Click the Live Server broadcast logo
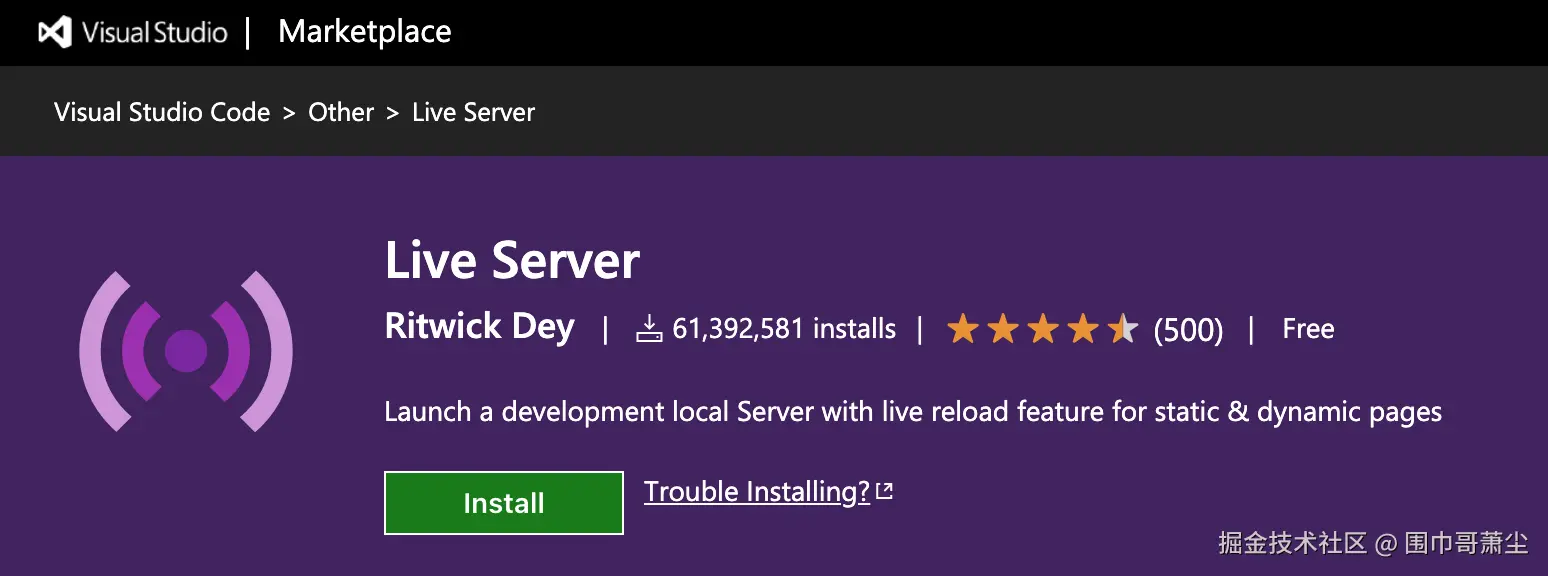This screenshot has width=1548, height=576. (x=185, y=351)
